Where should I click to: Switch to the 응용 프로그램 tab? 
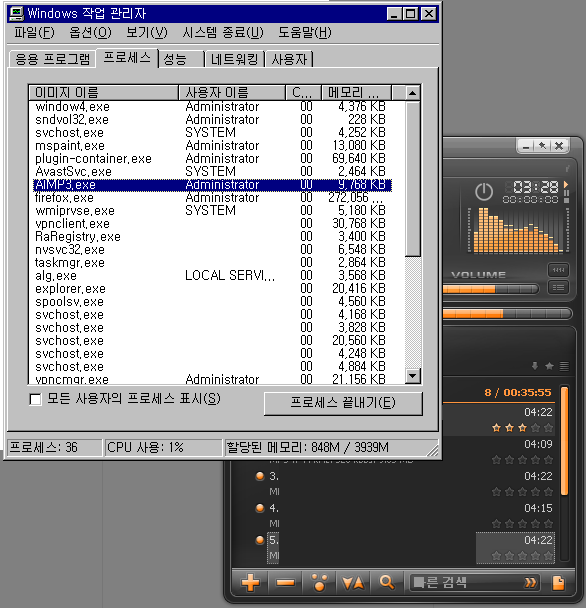52,59
